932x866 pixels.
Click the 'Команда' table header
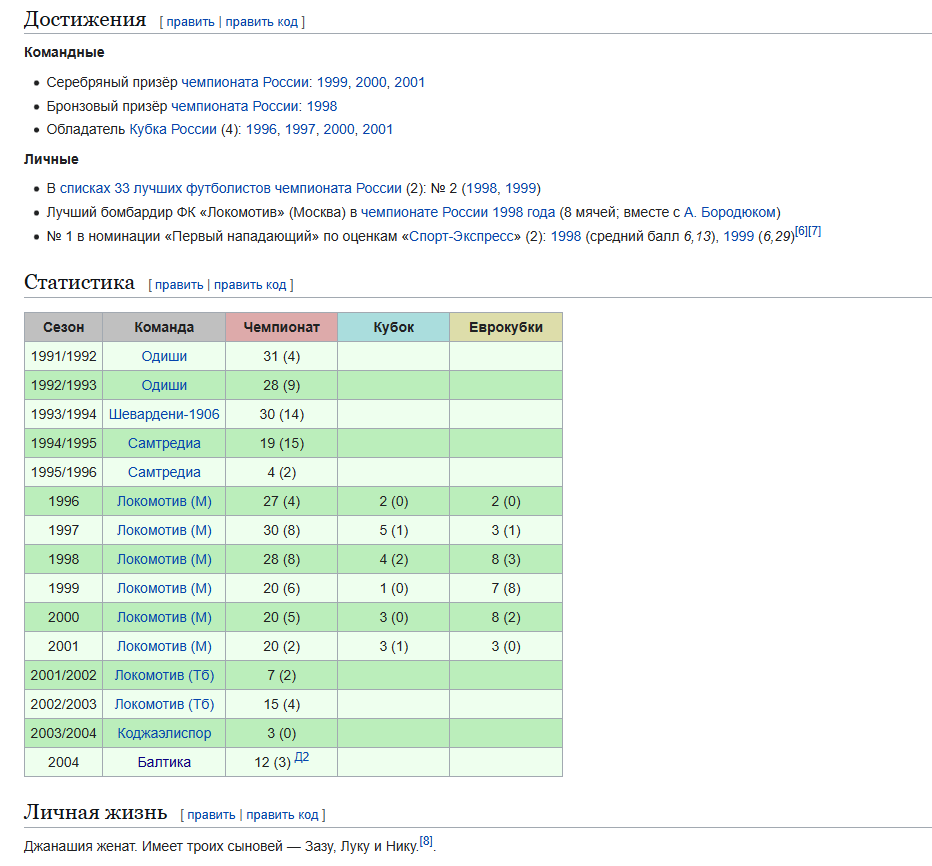pyautogui.click(x=164, y=327)
